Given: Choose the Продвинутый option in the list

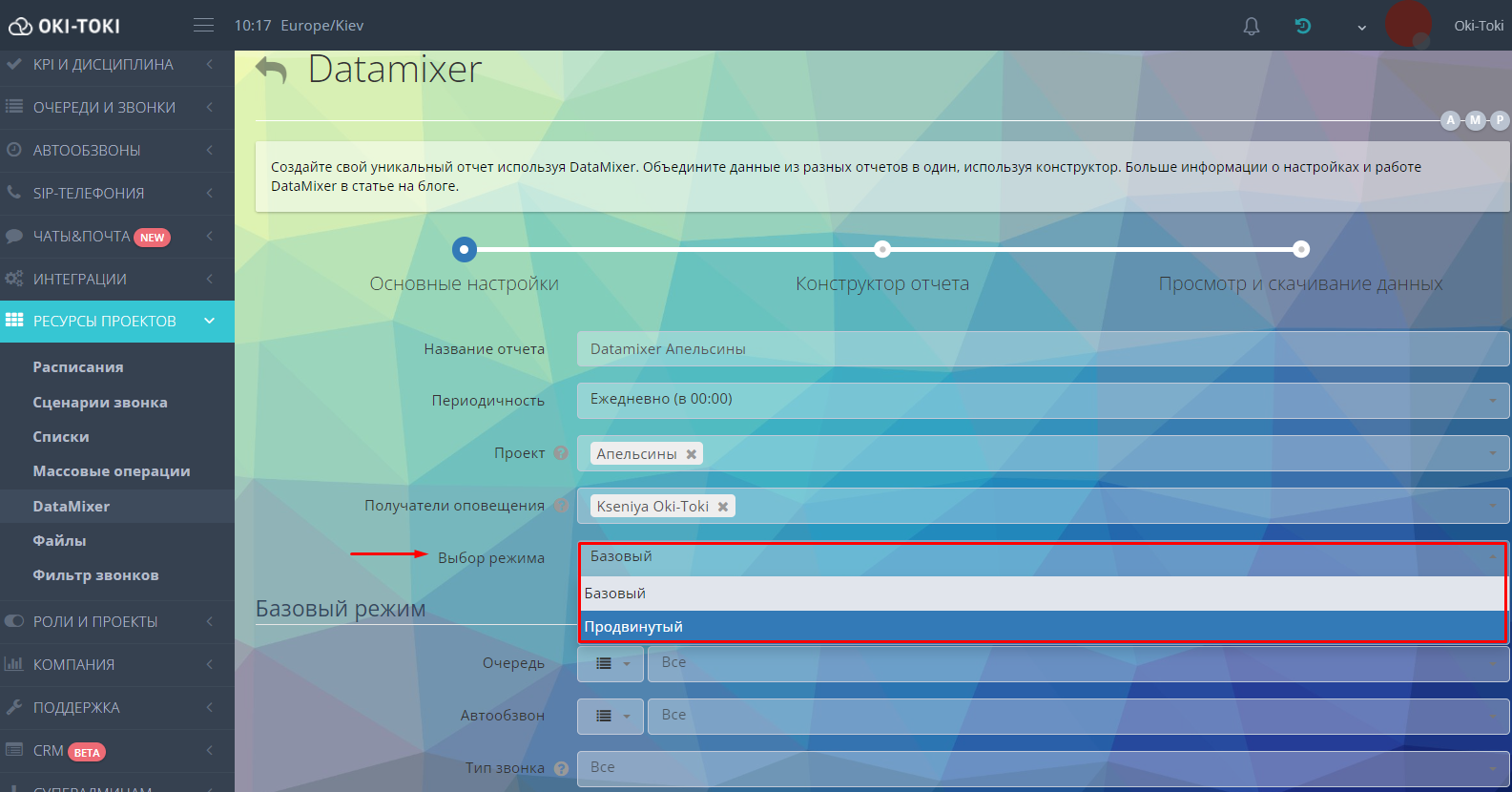Looking at the screenshot, I should (x=1043, y=627).
